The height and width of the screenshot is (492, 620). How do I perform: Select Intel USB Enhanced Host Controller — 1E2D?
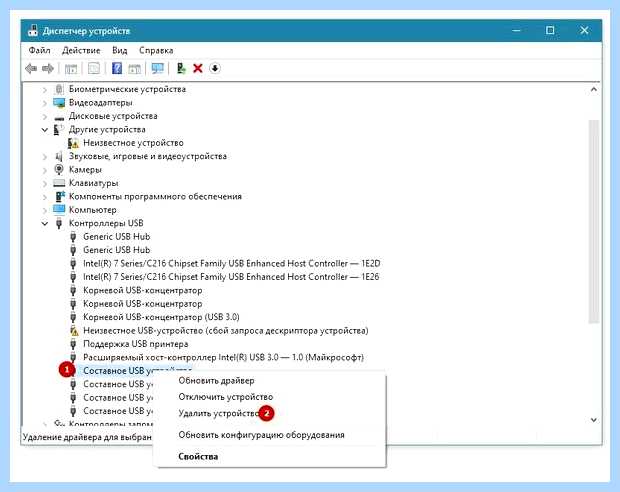(232, 263)
